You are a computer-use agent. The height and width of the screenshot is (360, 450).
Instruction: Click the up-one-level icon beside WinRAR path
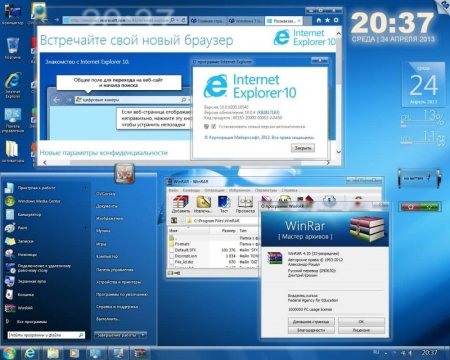pyautogui.click(x=173, y=220)
